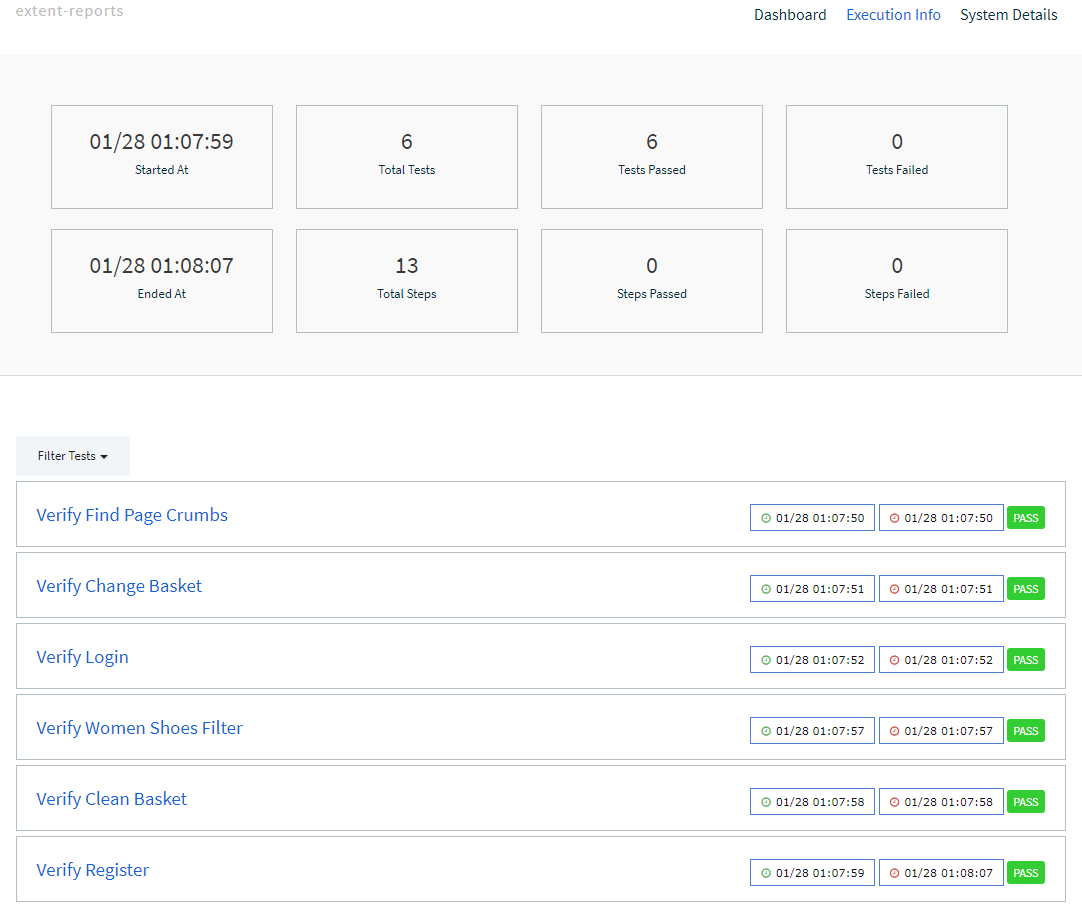
Task: Click green start clock icon for Clean Basket
Action: pyautogui.click(x=766, y=803)
